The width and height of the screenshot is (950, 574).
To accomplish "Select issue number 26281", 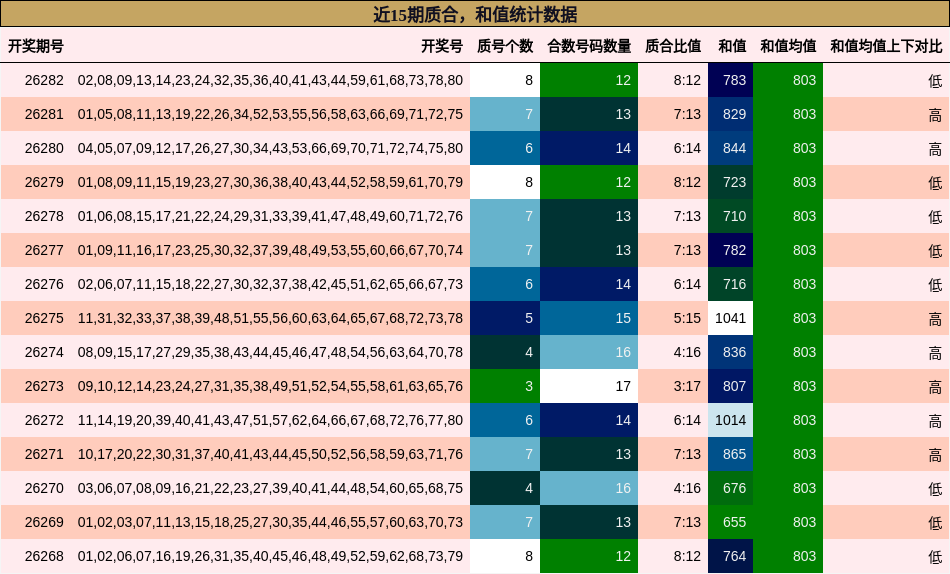I will 44,114.
